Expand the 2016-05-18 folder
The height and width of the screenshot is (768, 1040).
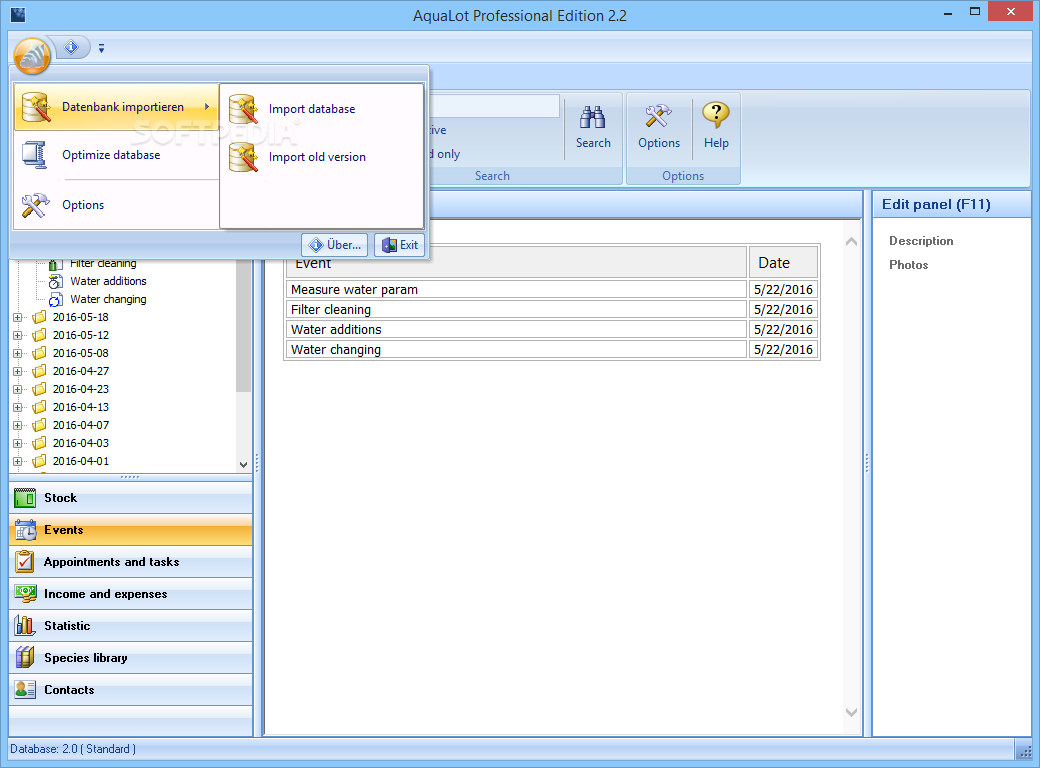click(x=18, y=318)
